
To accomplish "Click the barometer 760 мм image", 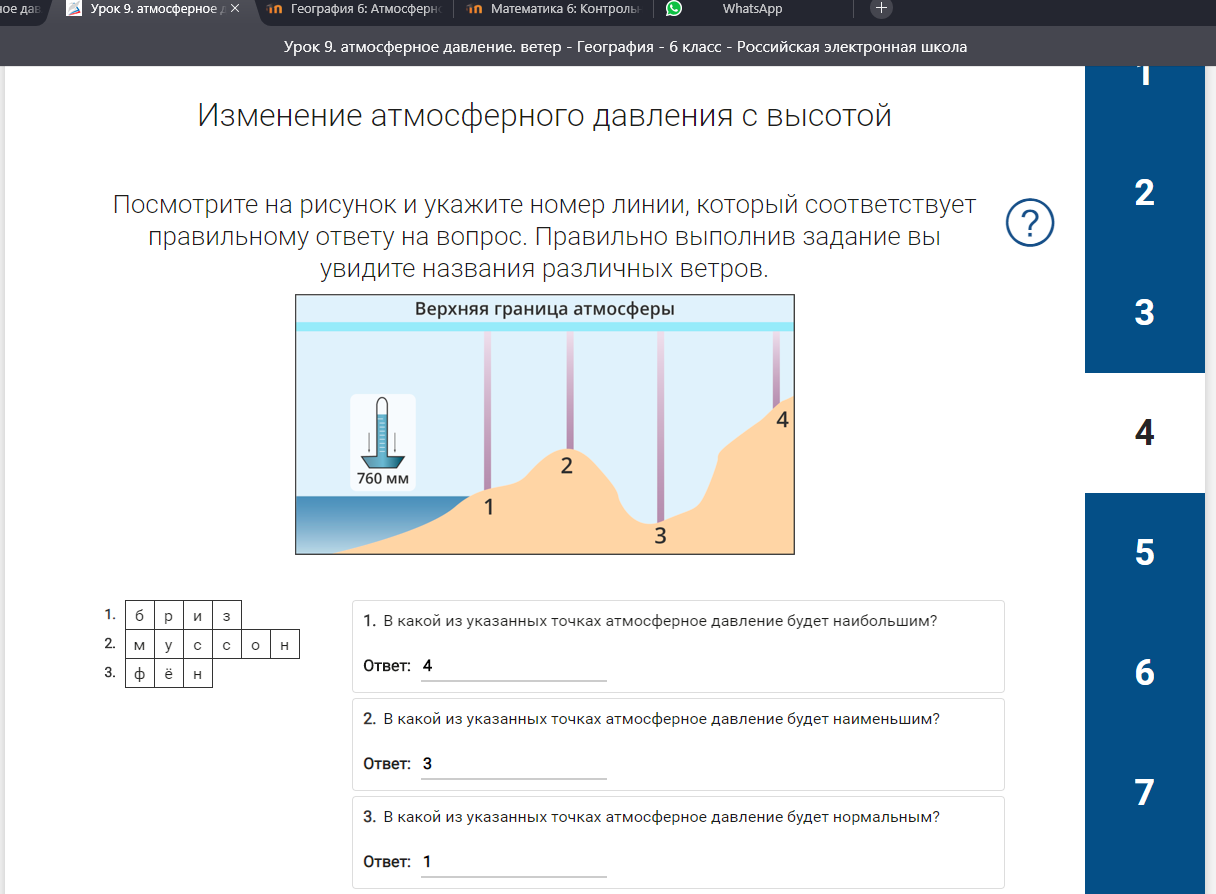I will 382,443.
